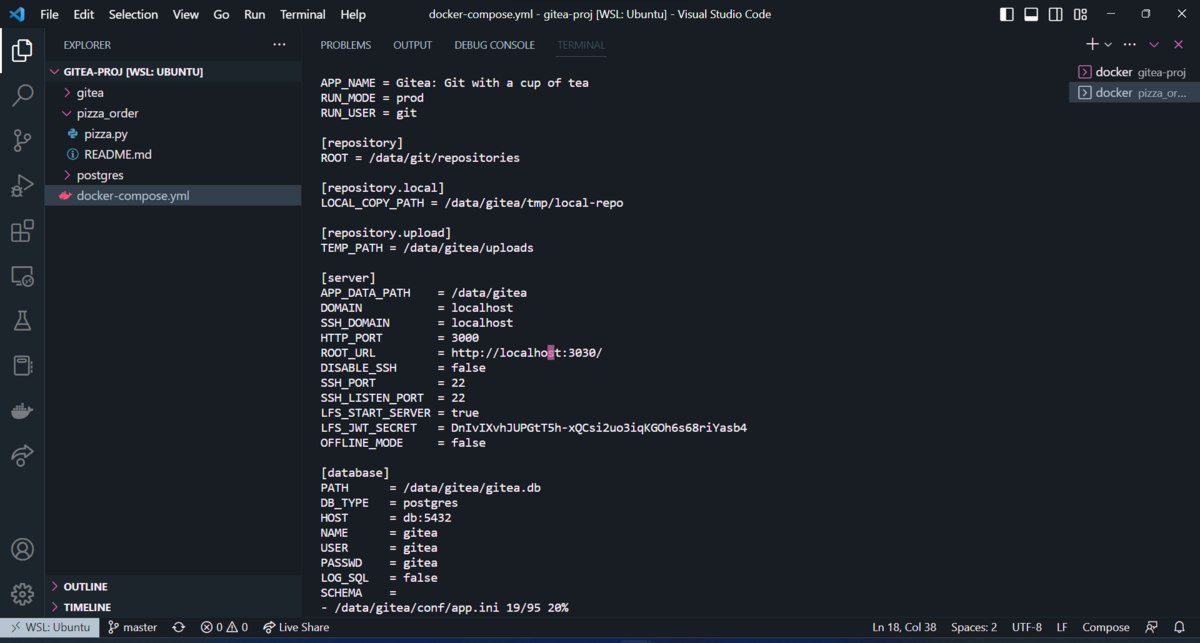Screen dimensions: 1200x643
Task: Open the Terminal menu
Action: pos(303,14)
